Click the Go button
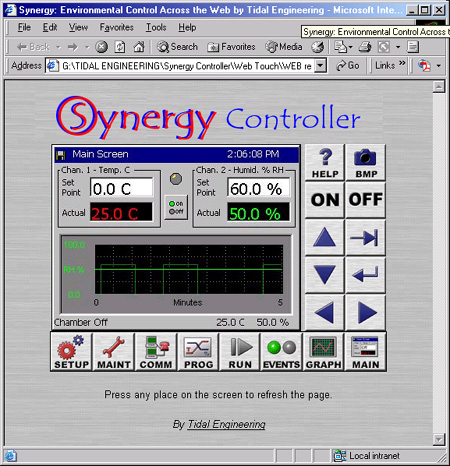 (x=348, y=66)
